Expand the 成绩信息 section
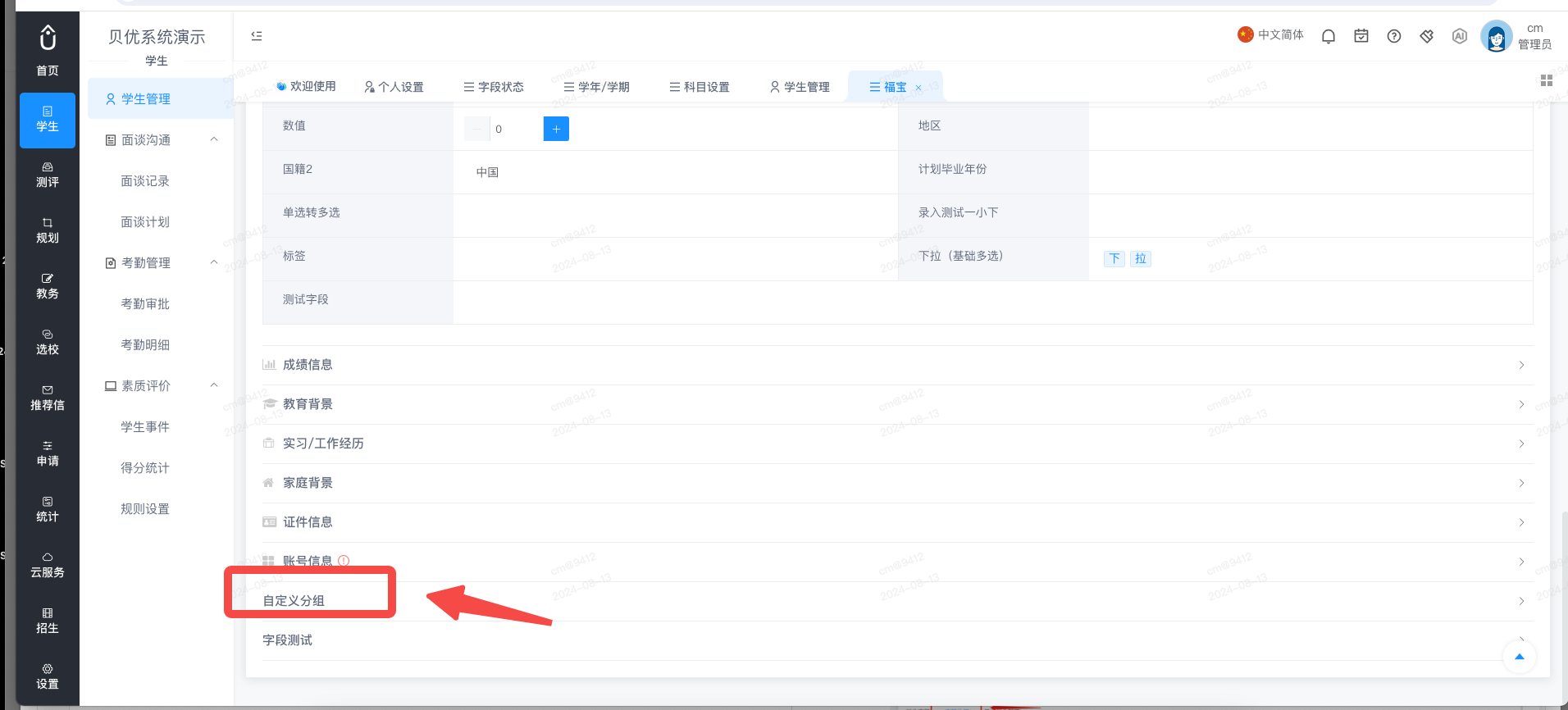1568x710 pixels. (x=897, y=365)
